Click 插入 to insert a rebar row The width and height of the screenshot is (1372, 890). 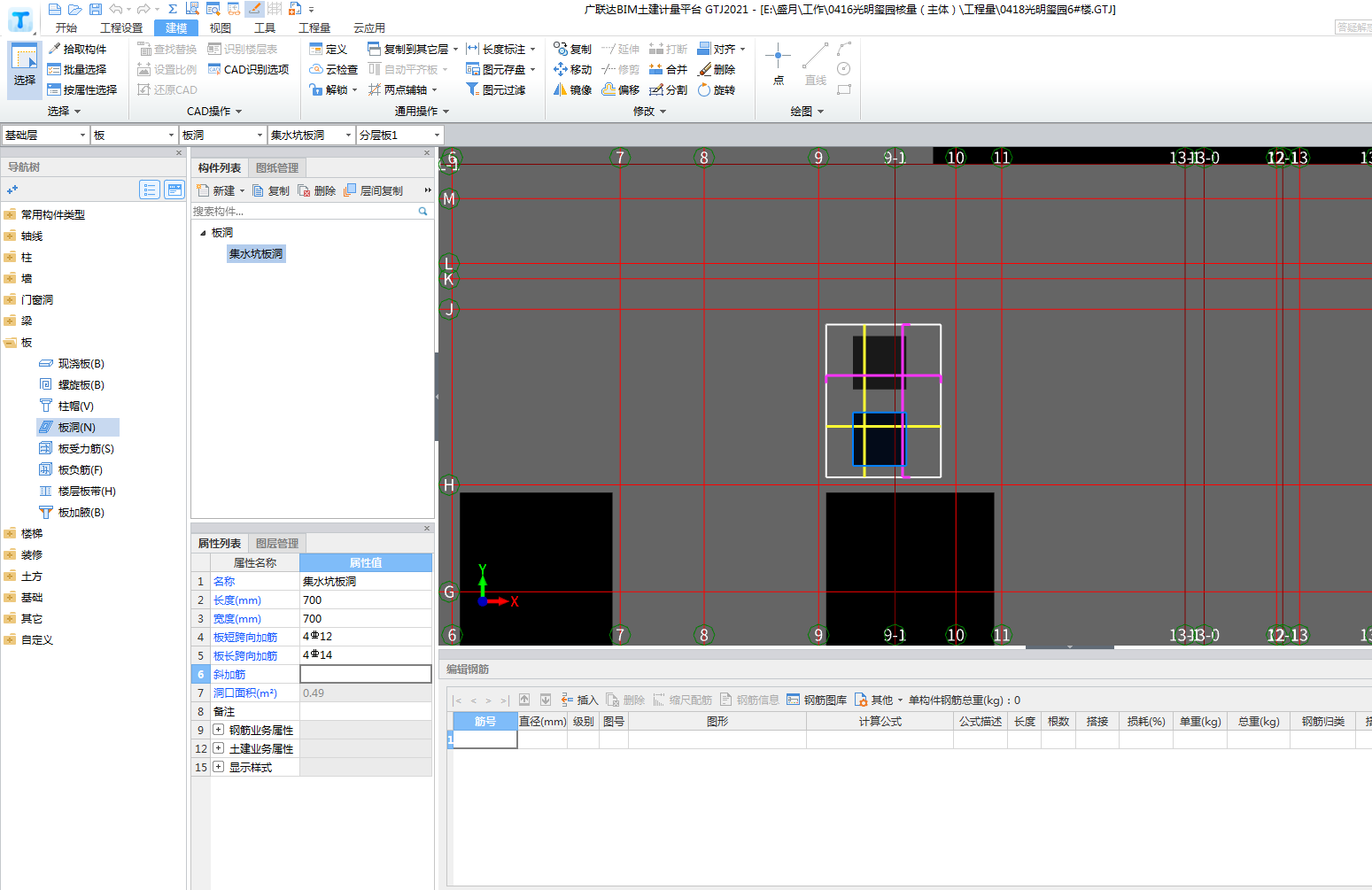pyautogui.click(x=580, y=700)
